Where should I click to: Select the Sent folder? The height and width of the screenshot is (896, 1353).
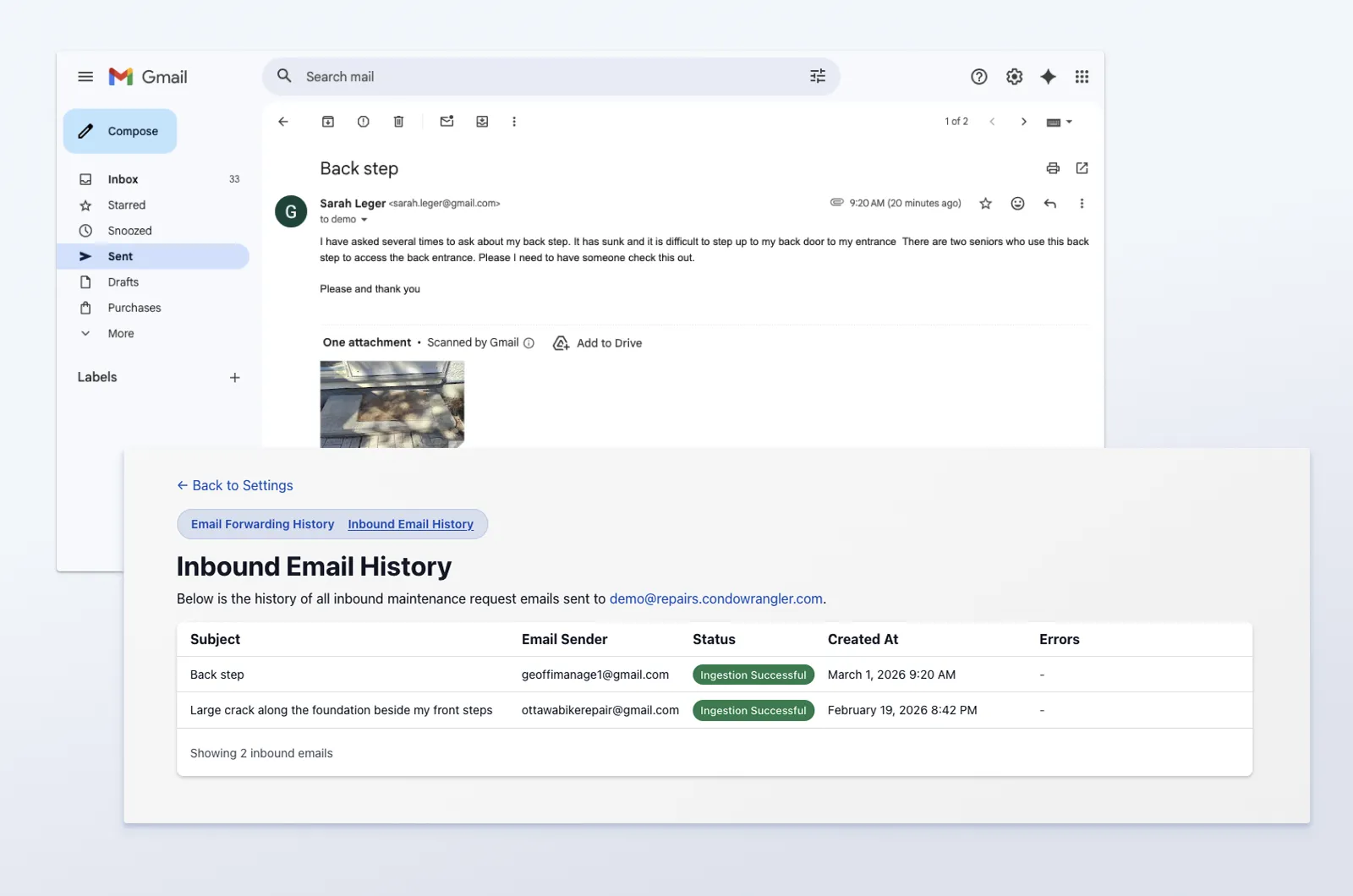pyautogui.click(x=153, y=256)
